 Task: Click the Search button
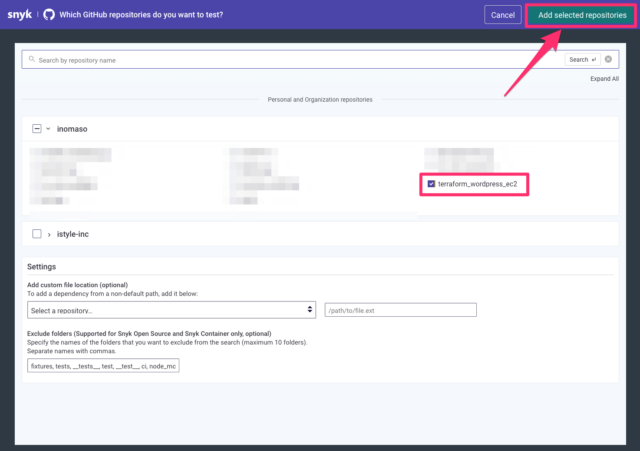582,60
